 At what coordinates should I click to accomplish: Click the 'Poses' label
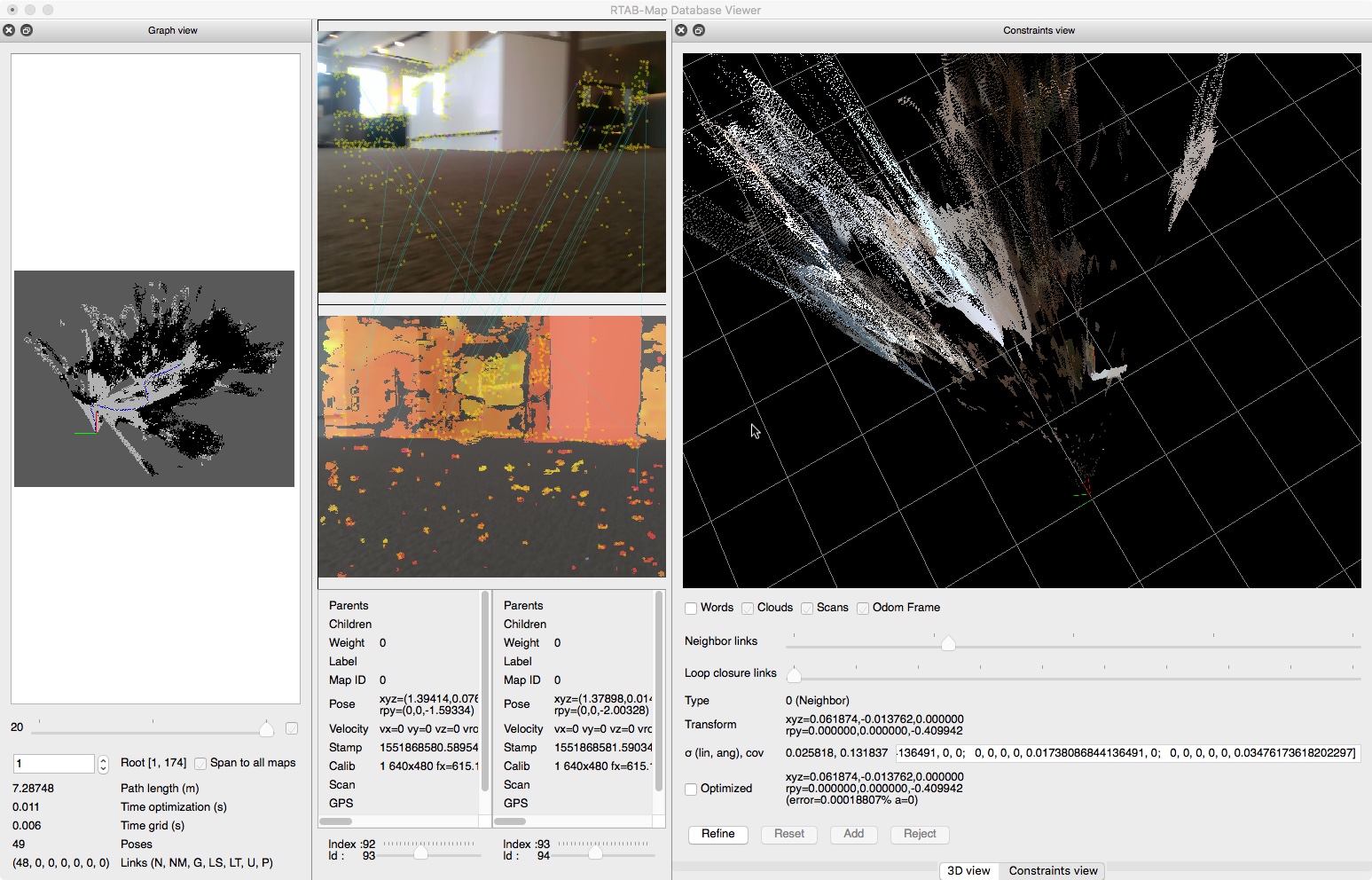pos(137,845)
